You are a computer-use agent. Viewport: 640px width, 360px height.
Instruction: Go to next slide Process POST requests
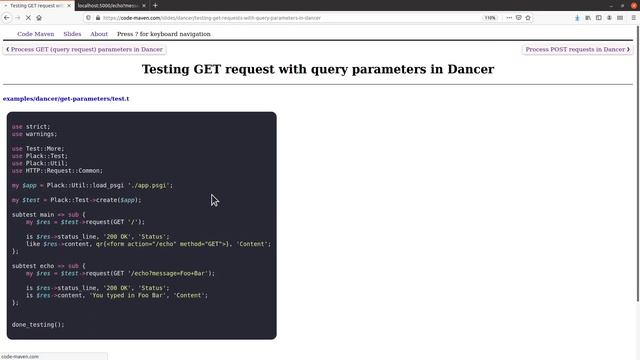(x=578, y=49)
